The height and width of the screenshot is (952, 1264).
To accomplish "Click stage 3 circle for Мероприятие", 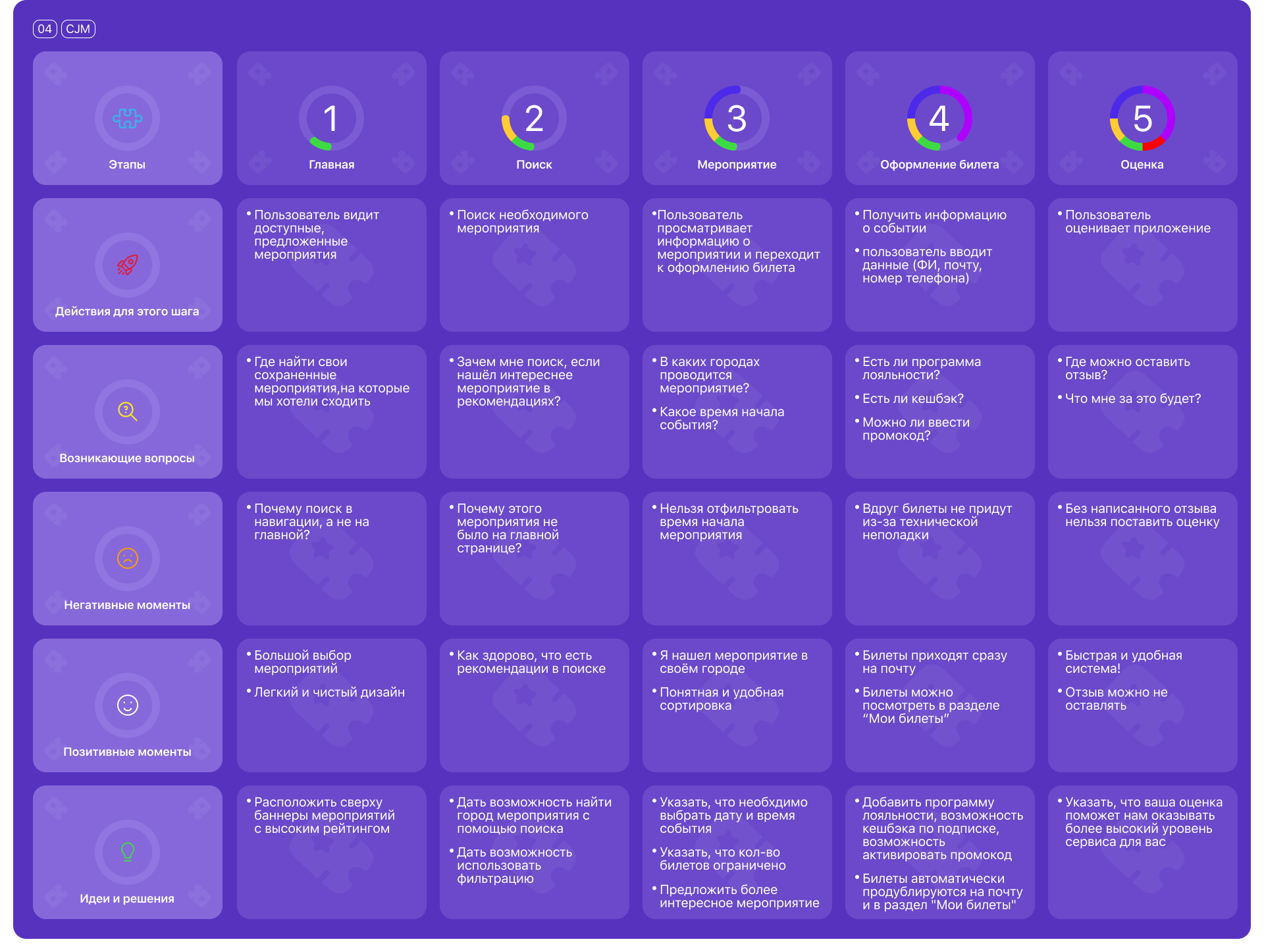I will click(737, 119).
